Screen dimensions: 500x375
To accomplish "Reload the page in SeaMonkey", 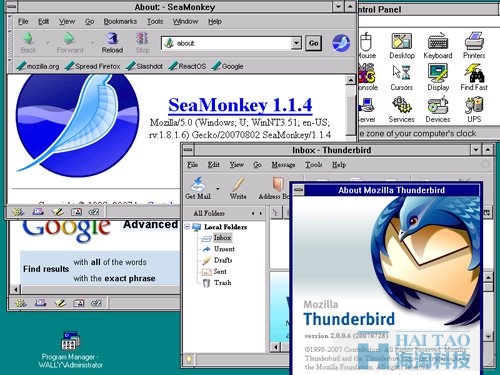I will tap(112, 43).
